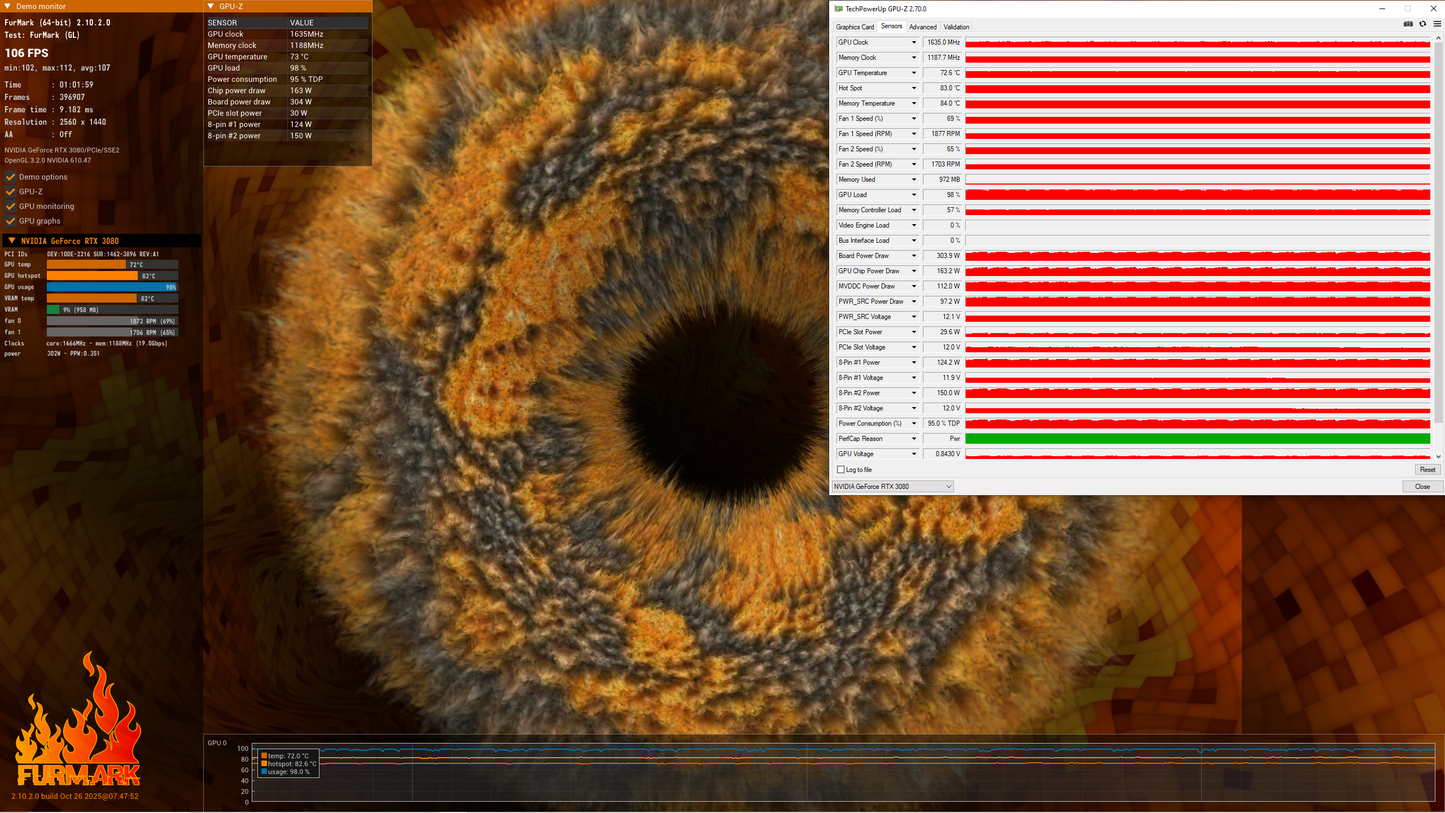Enable the Log to file checkbox
The height and width of the screenshot is (813, 1445).
(x=841, y=470)
